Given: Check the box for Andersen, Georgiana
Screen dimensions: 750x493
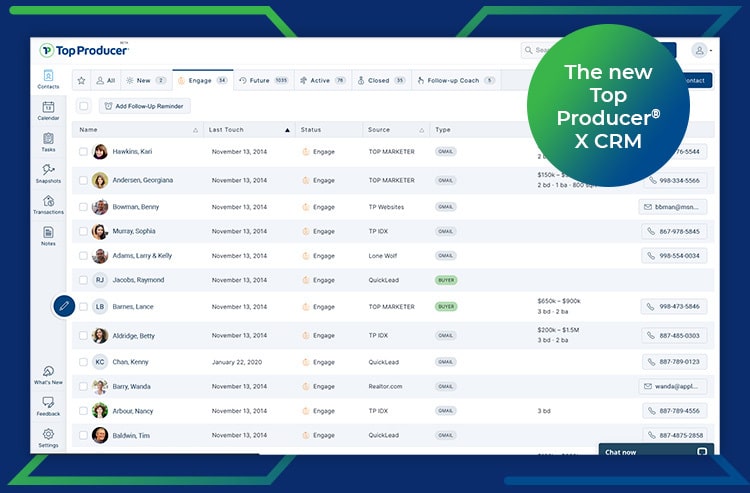Looking at the screenshot, I should (x=83, y=180).
